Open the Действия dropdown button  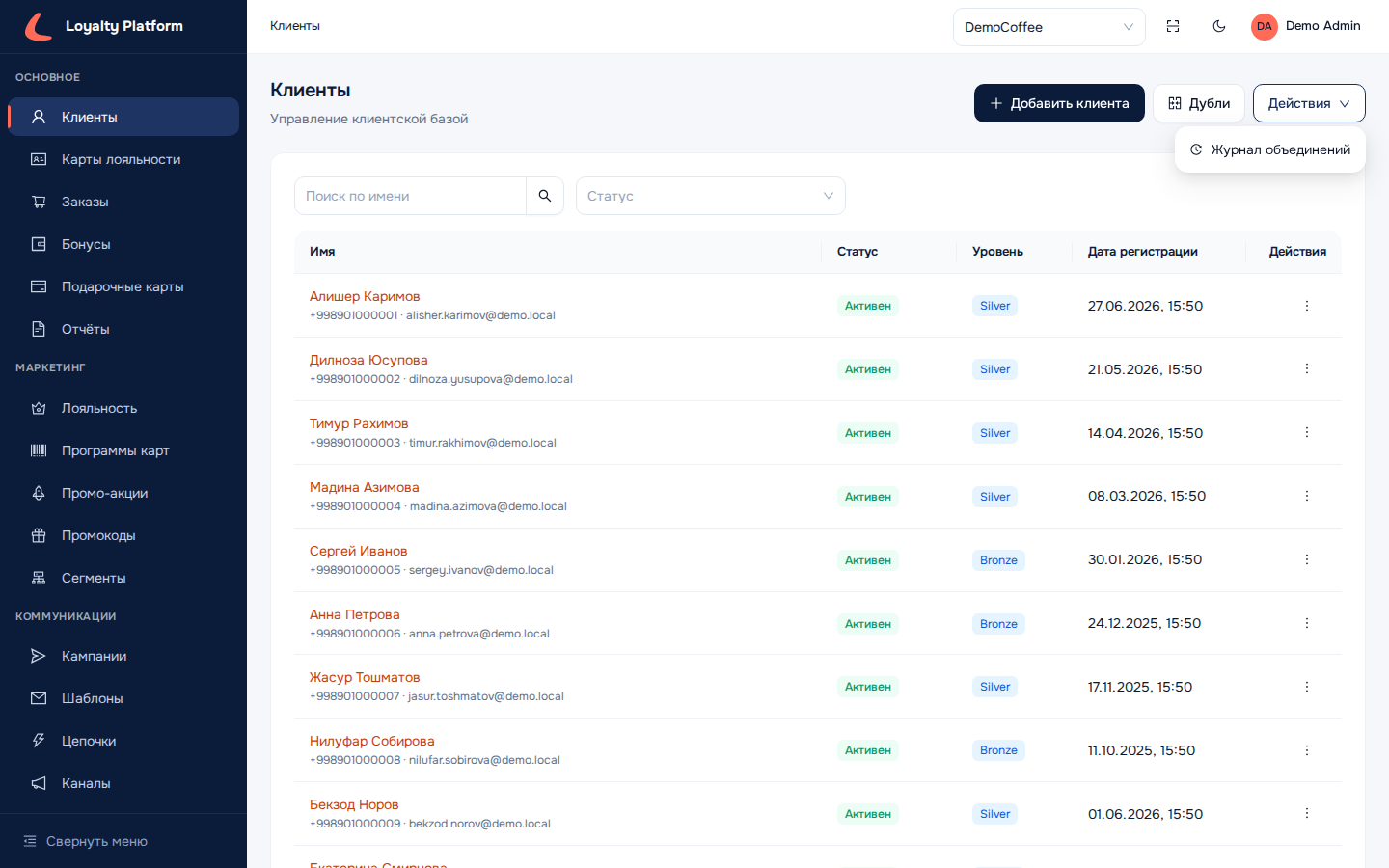pyautogui.click(x=1309, y=103)
